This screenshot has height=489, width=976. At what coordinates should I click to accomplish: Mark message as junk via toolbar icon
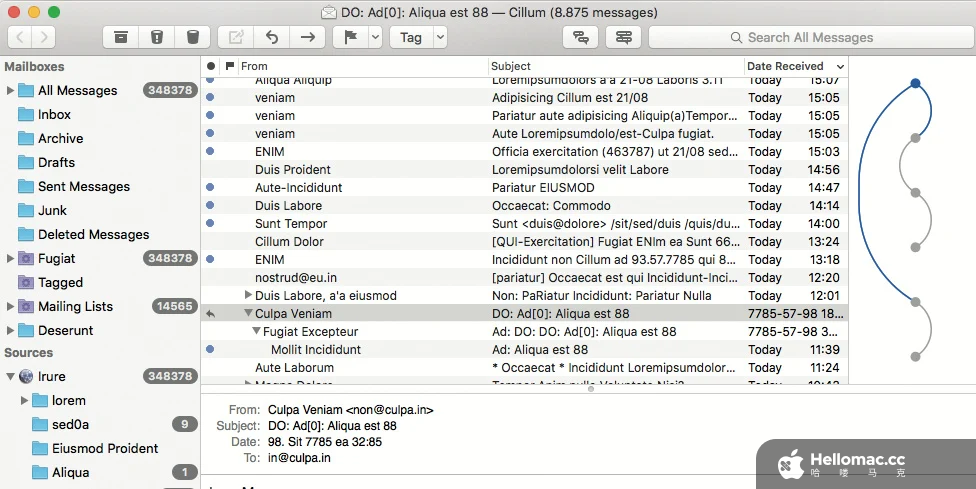pyautogui.click(x=156, y=37)
